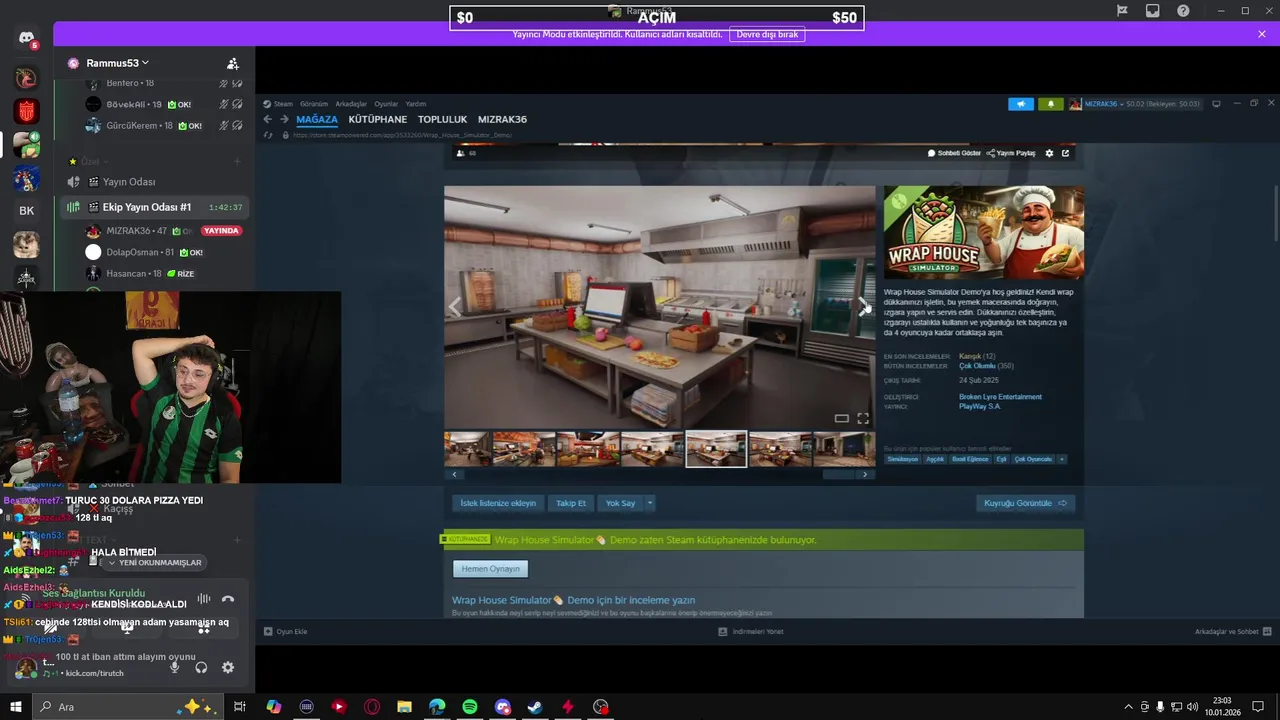Open File Explorer from taskbar
This screenshot has width=1280, height=720.
pos(404,707)
